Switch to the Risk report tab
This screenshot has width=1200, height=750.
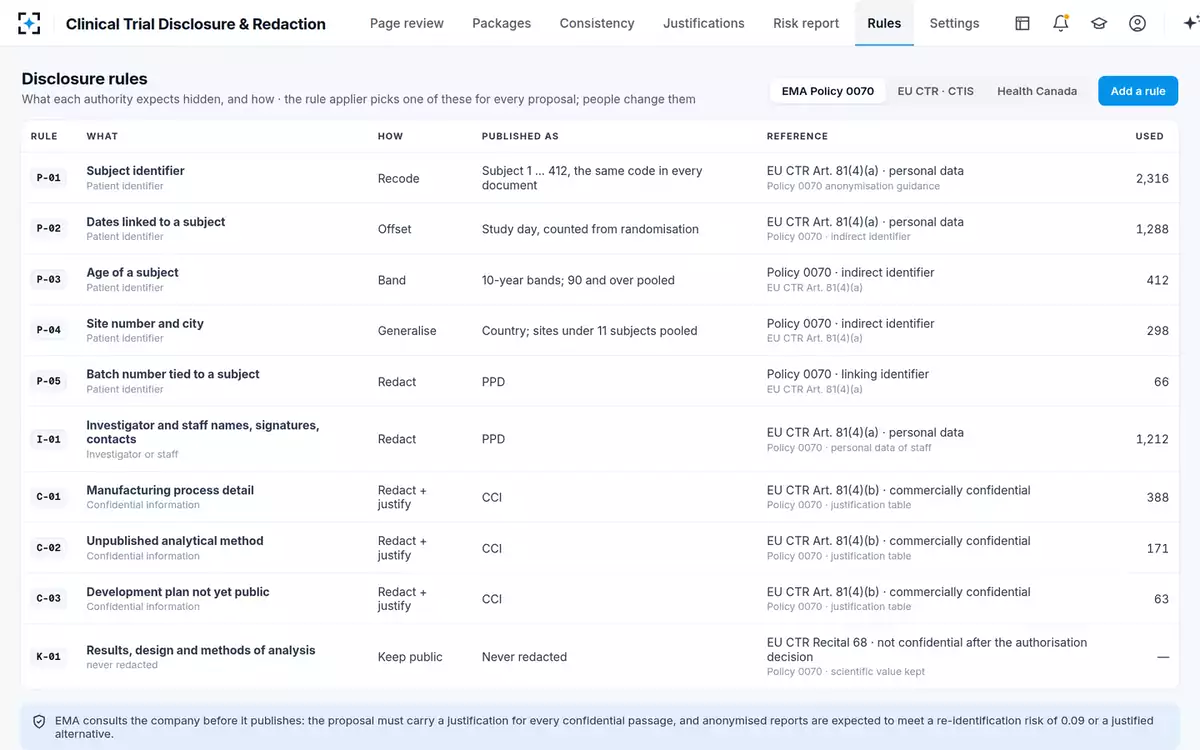[806, 23]
